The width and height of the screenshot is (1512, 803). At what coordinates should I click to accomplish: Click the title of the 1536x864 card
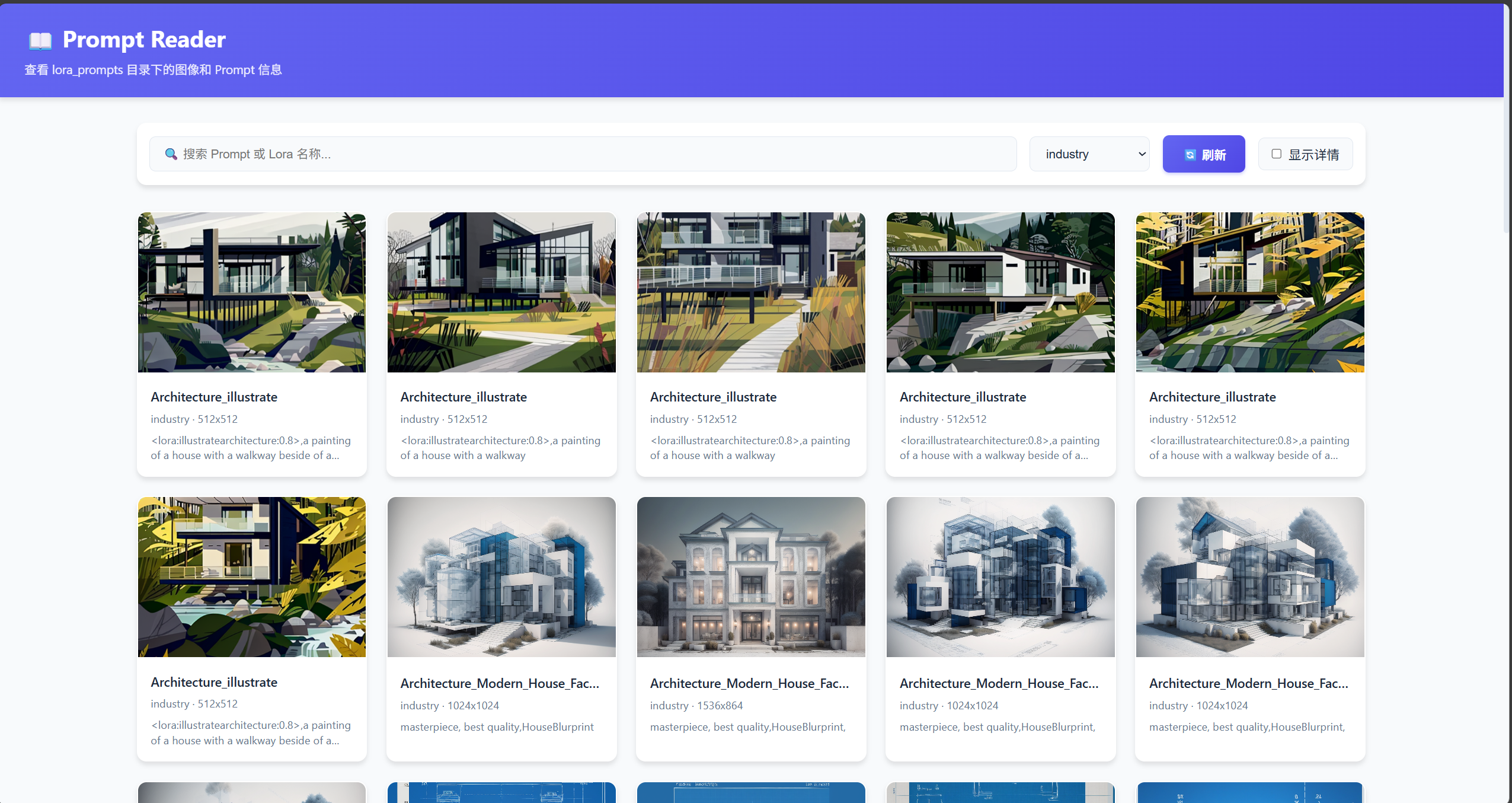pyautogui.click(x=749, y=683)
